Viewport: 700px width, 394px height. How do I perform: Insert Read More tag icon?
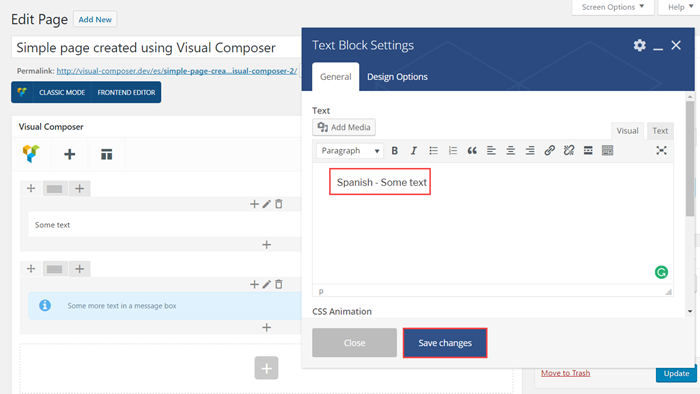pos(588,150)
